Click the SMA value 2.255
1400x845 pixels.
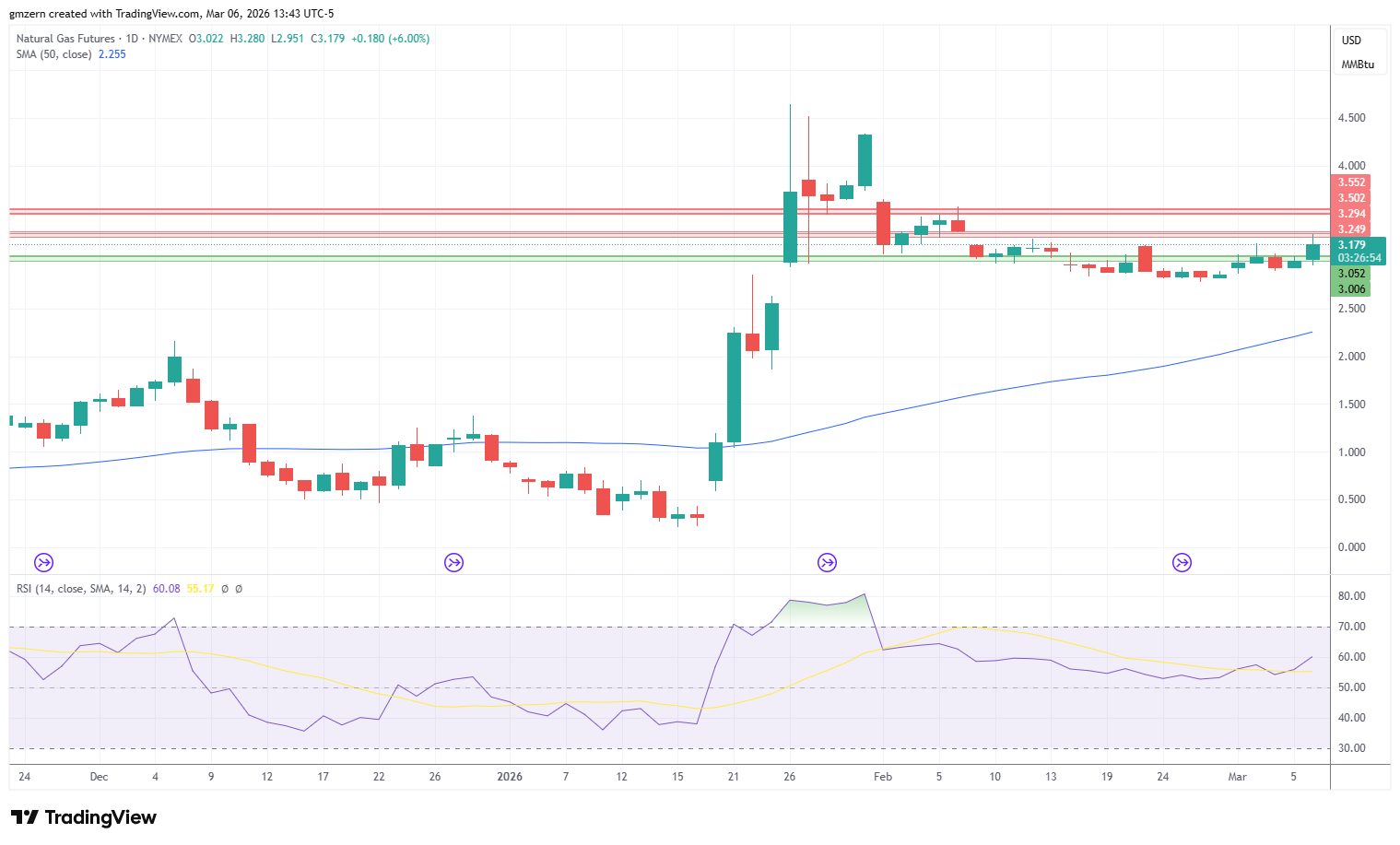(112, 54)
